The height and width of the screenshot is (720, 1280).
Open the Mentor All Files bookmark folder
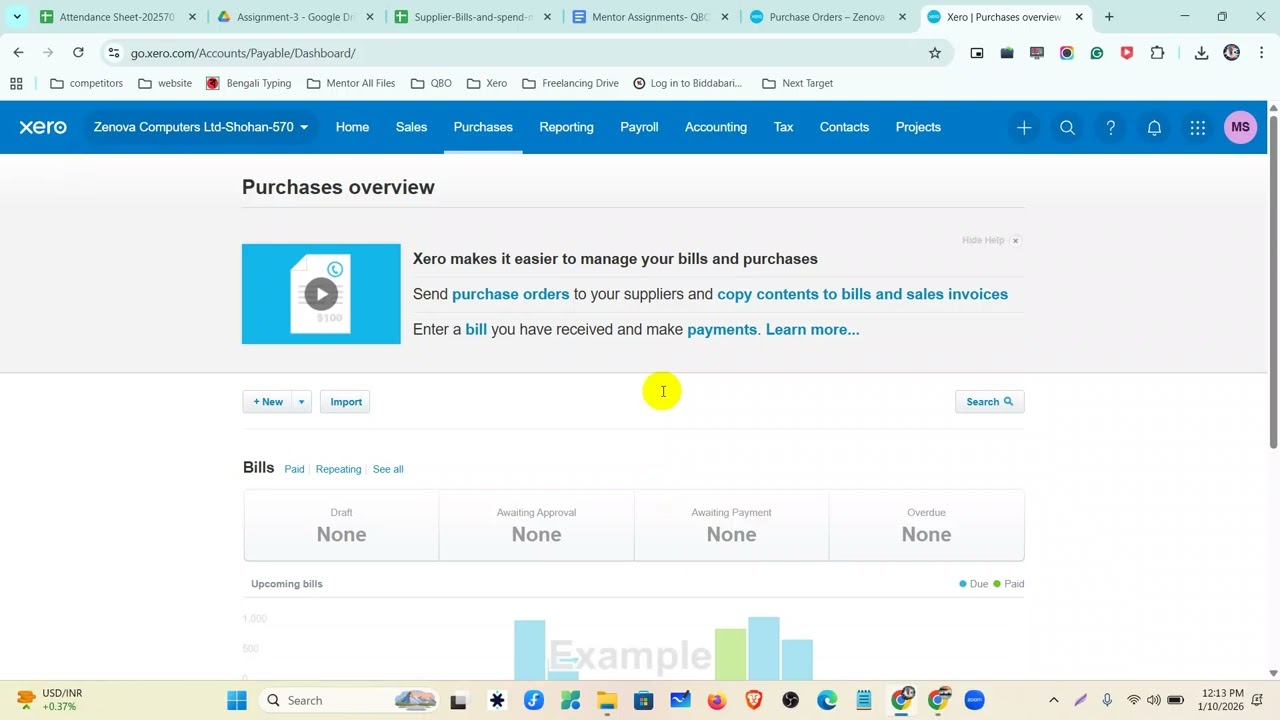coord(350,83)
